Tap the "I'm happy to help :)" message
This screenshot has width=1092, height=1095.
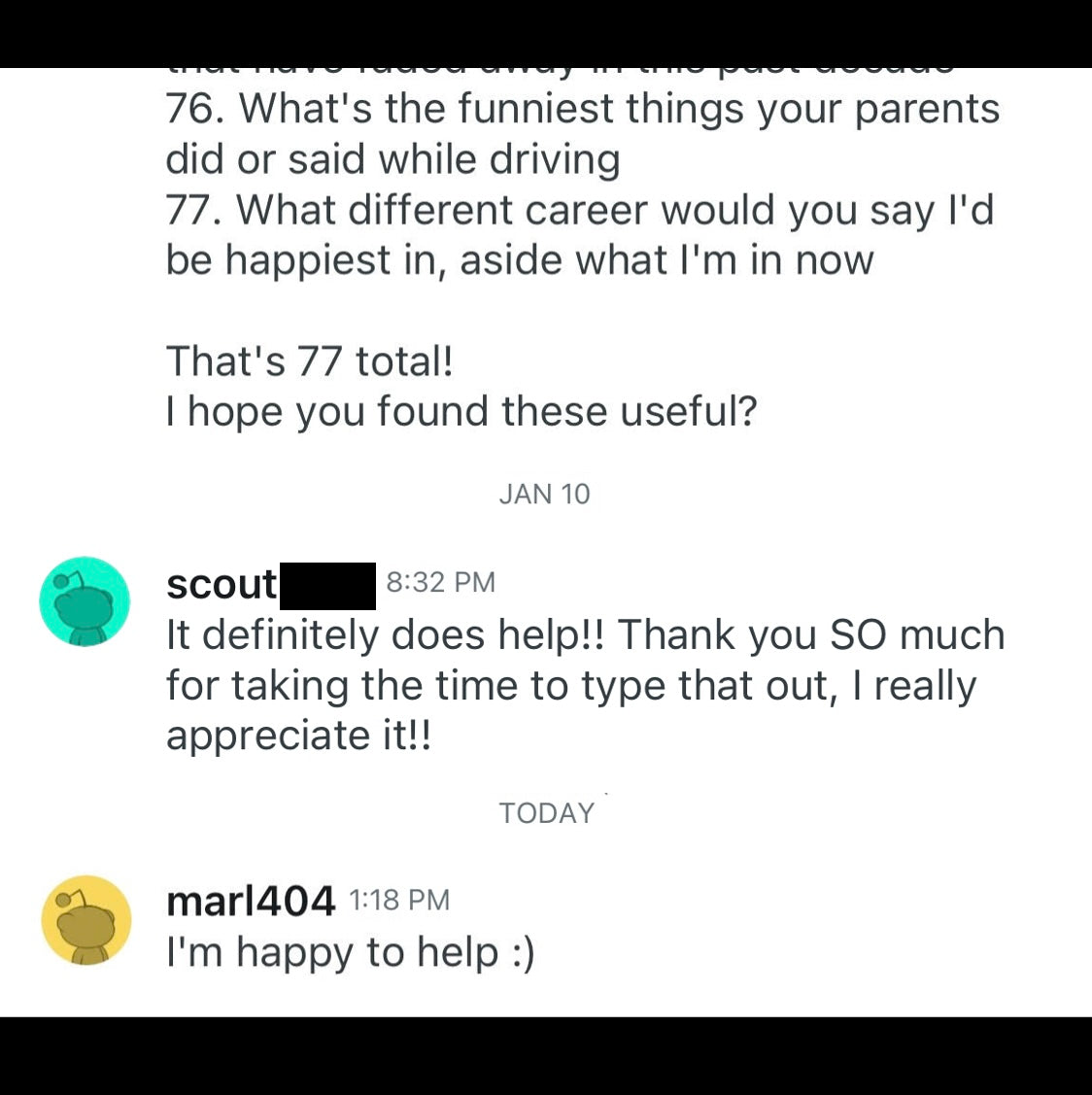pos(350,952)
